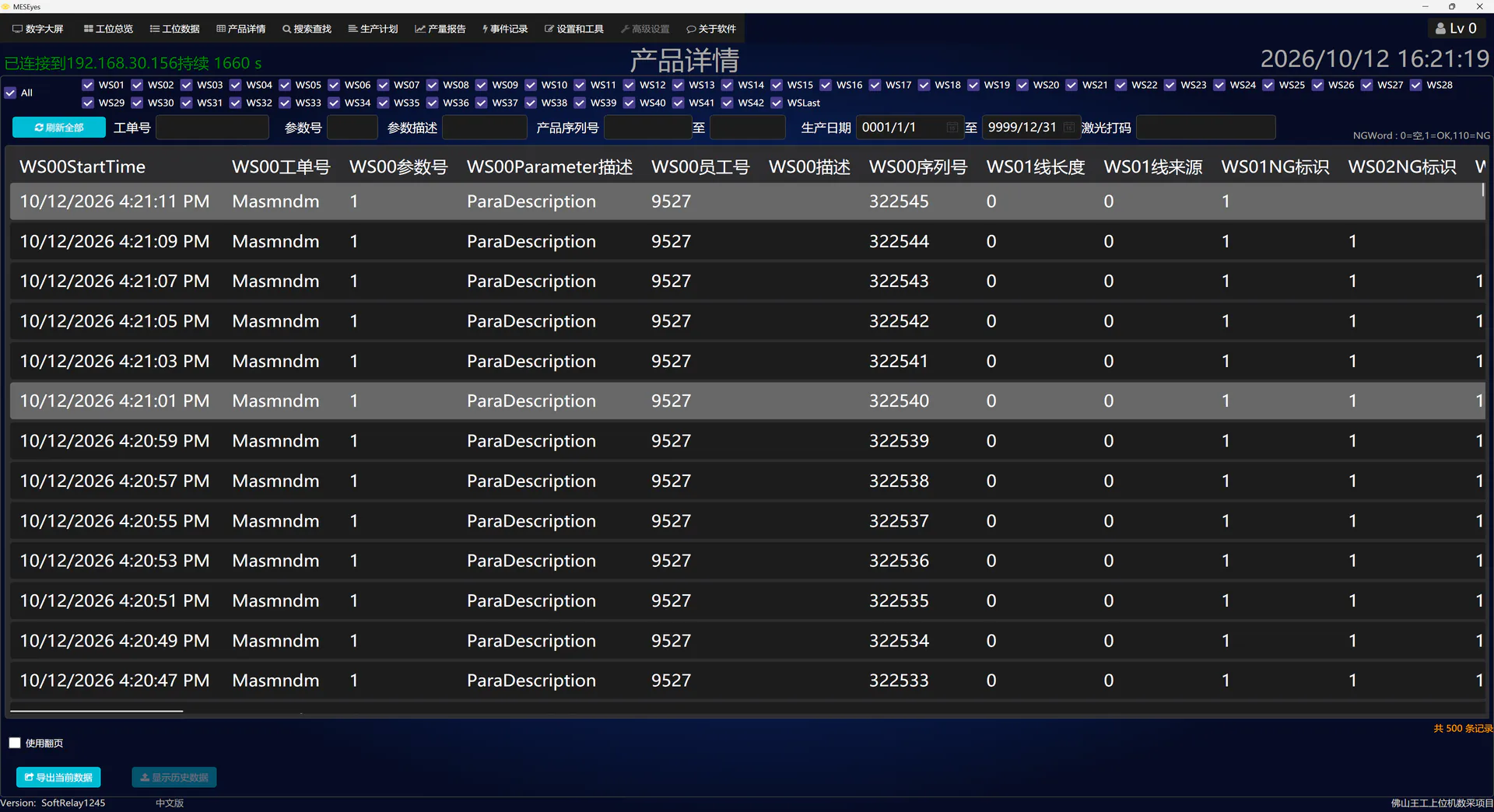This screenshot has height=812, width=1494.
Task: Click serial number cell 322537
Action: click(899, 521)
